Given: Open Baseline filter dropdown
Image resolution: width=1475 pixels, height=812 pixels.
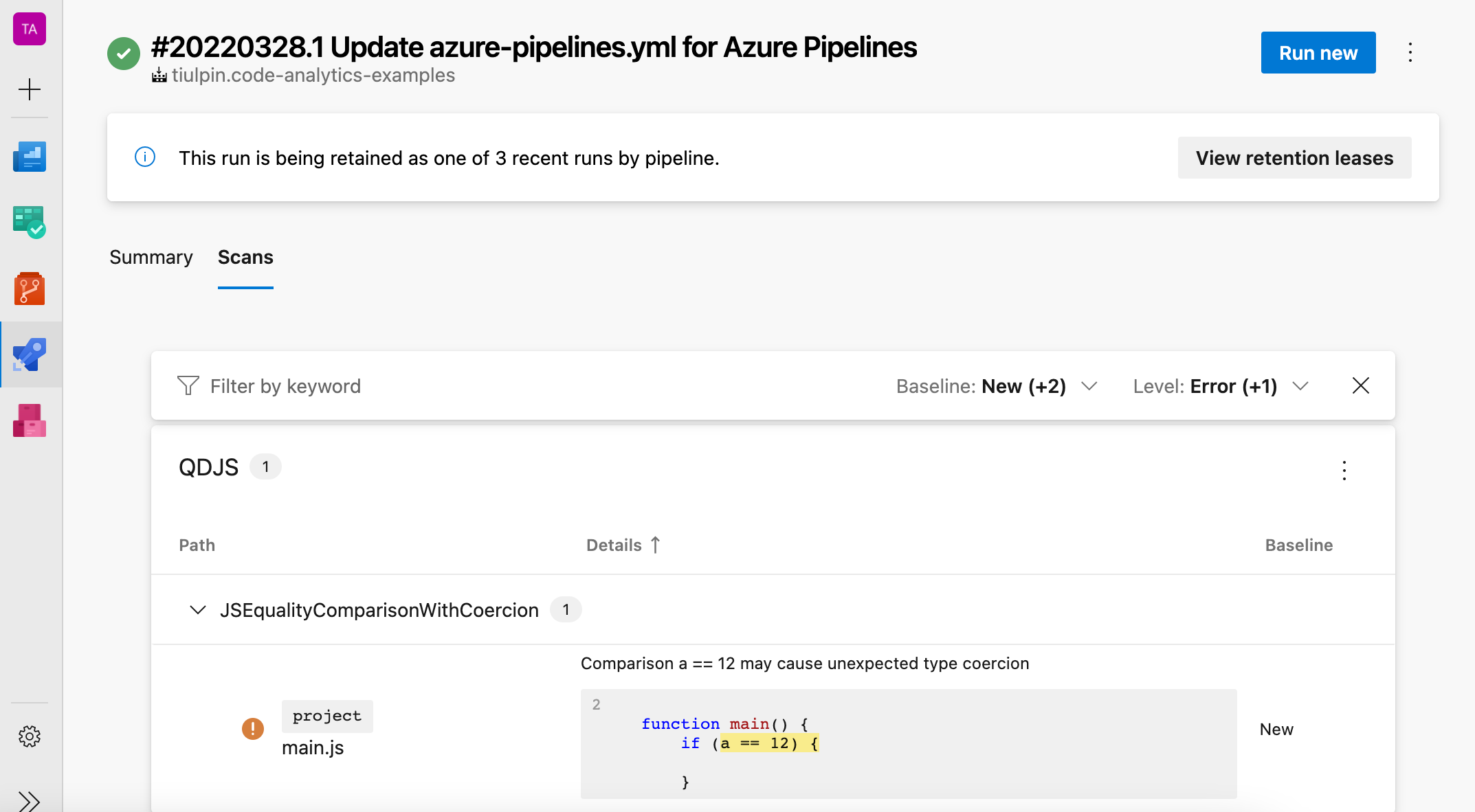Looking at the screenshot, I should (x=997, y=386).
